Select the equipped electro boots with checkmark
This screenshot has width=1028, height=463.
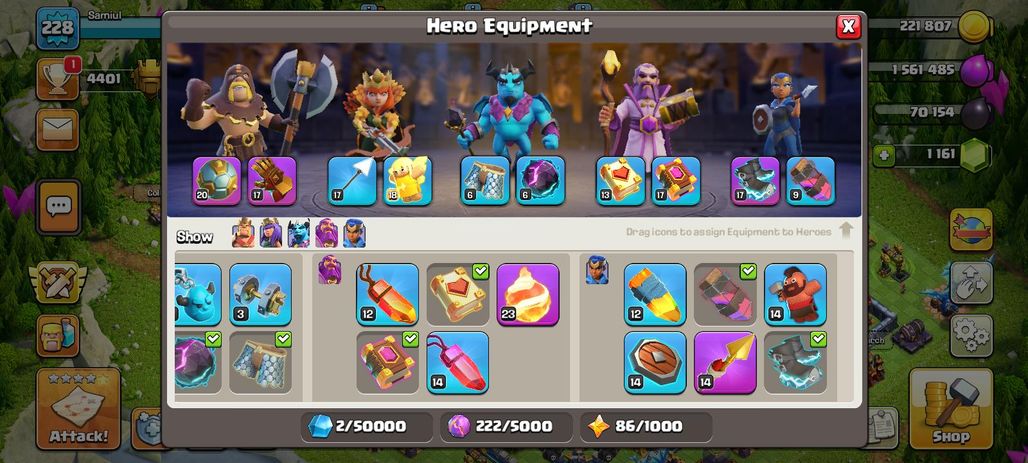pyautogui.click(x=795, y=363)
